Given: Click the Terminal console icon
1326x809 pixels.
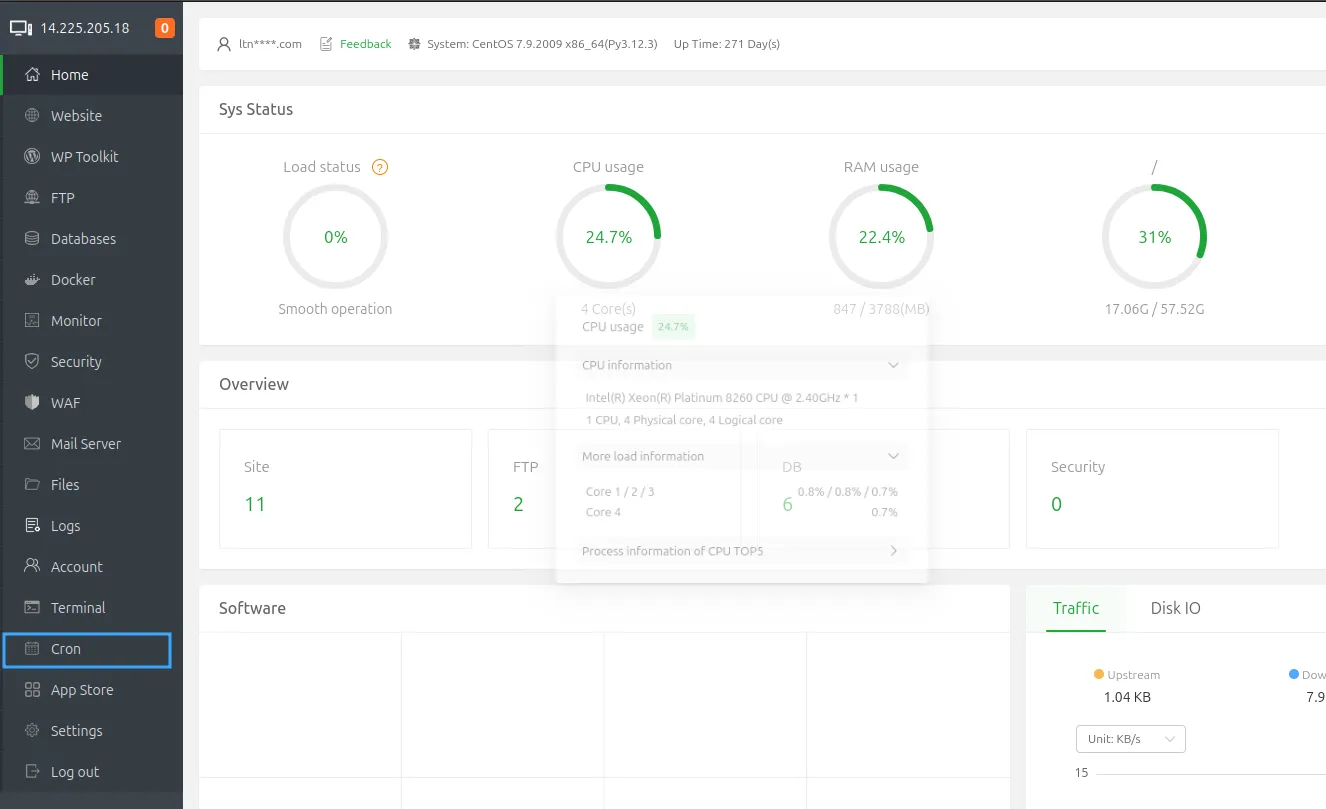Looking at the screenshot, I should pyautogui.click(x=32, y=608).
